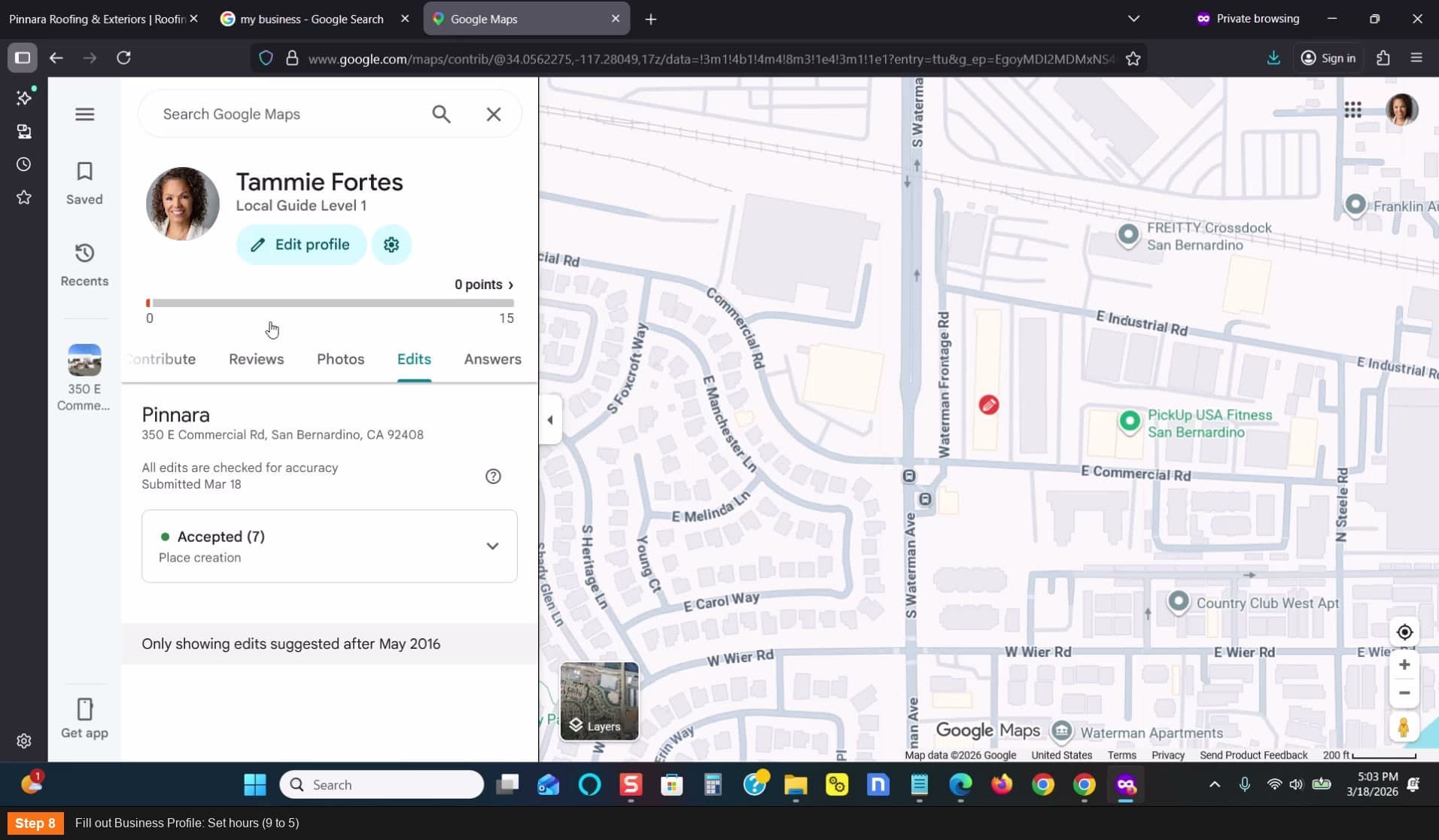The height and width of the screenshot is (840, 1439).
Task: Open the Windows Start menu
Action: 255,785
